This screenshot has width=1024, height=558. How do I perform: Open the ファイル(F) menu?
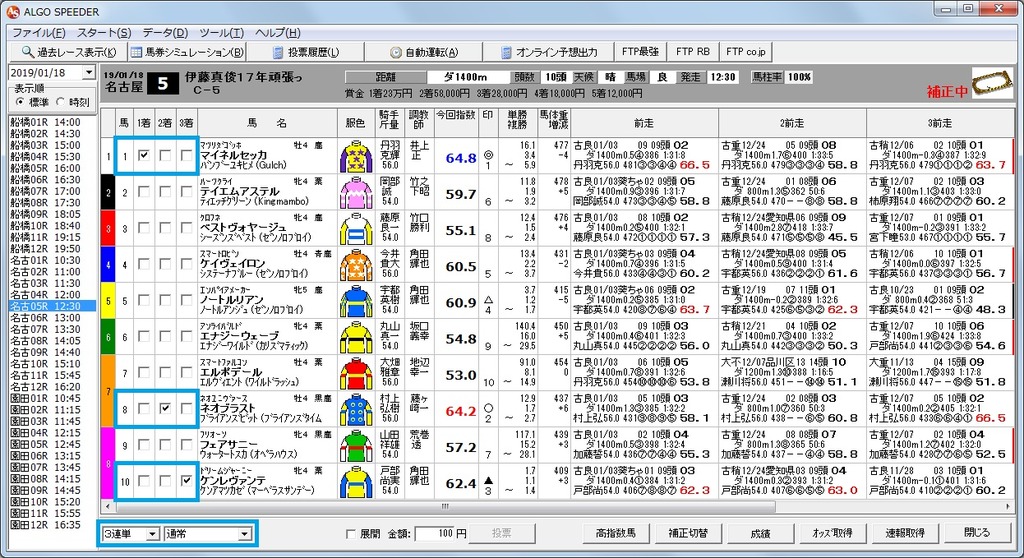pyautogui.click(x=39, y=33)
